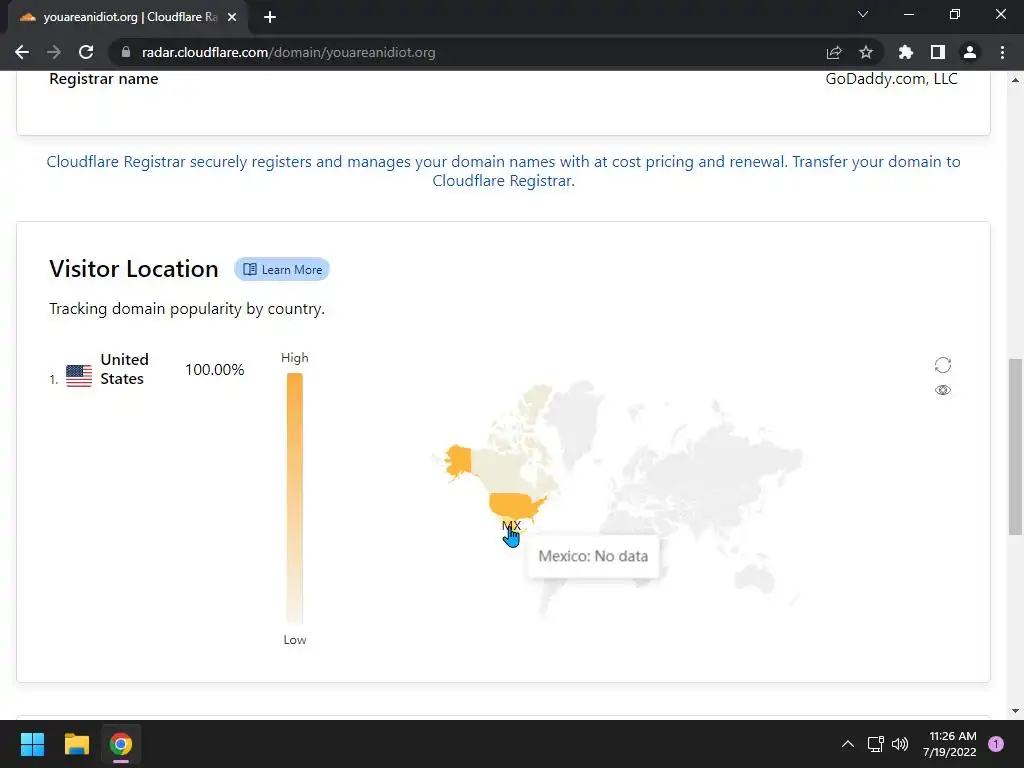Select the youareanidiot.org Cloudflare Radar tab
Screen dimensions: 1024x768
[x=127, y=17]
